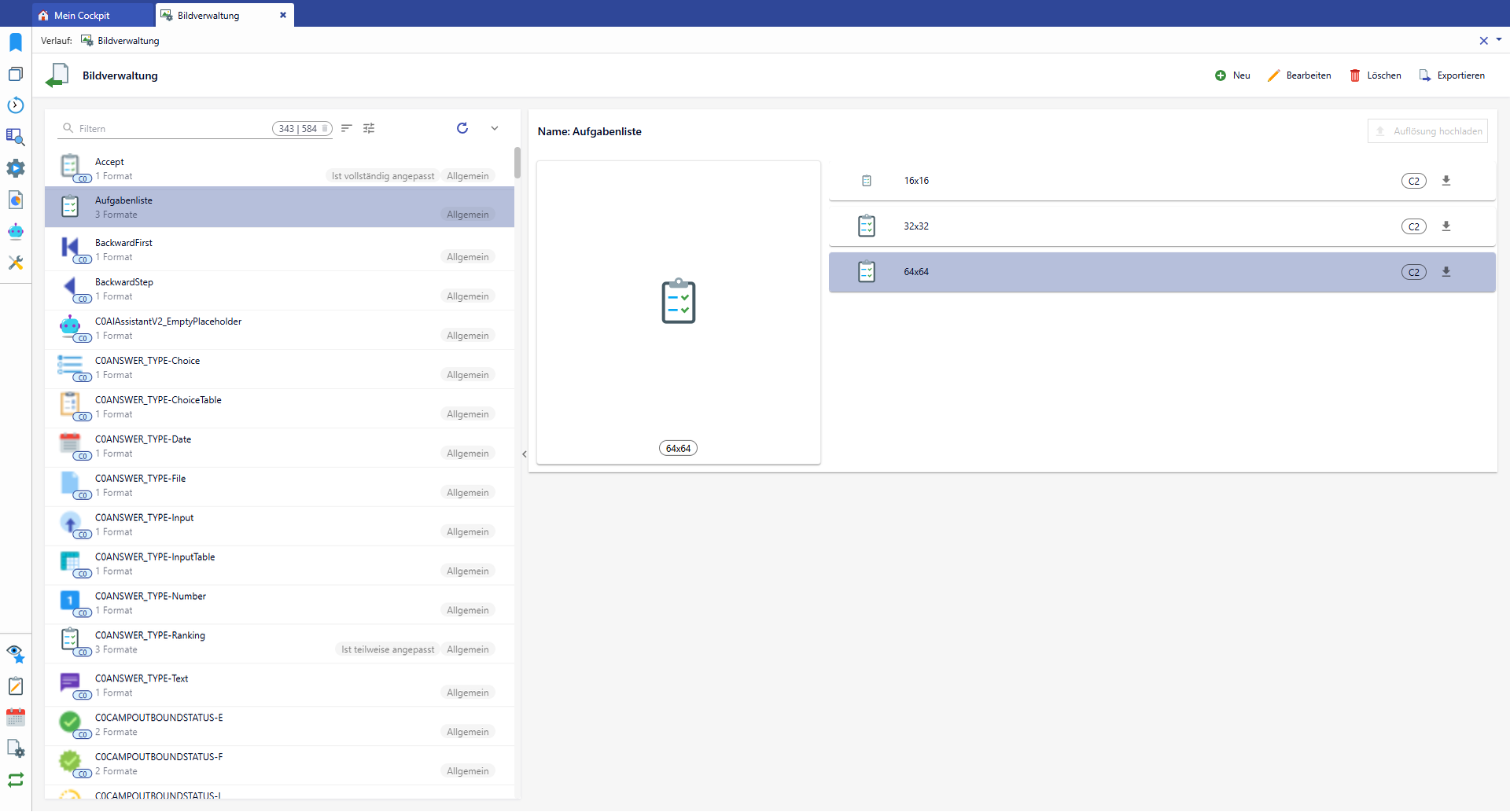1510x812 pixels.
Task: Open the calendar sidebar icon
Action: coord(16,717)
